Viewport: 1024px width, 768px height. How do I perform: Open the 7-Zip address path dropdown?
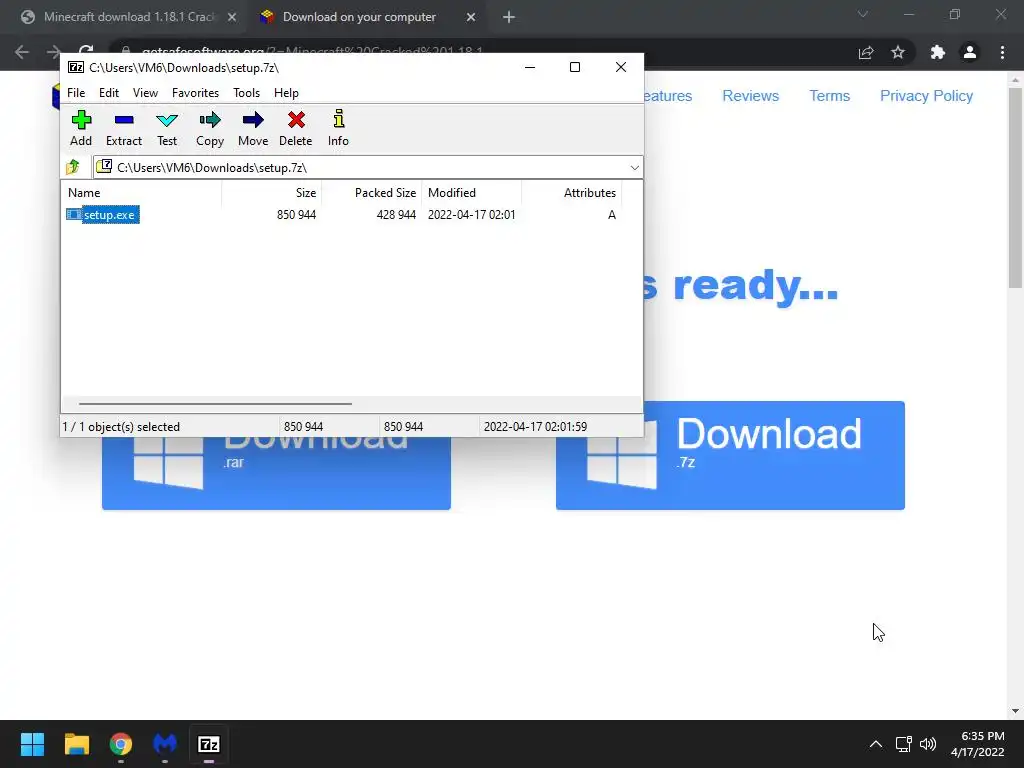point(634,168)
